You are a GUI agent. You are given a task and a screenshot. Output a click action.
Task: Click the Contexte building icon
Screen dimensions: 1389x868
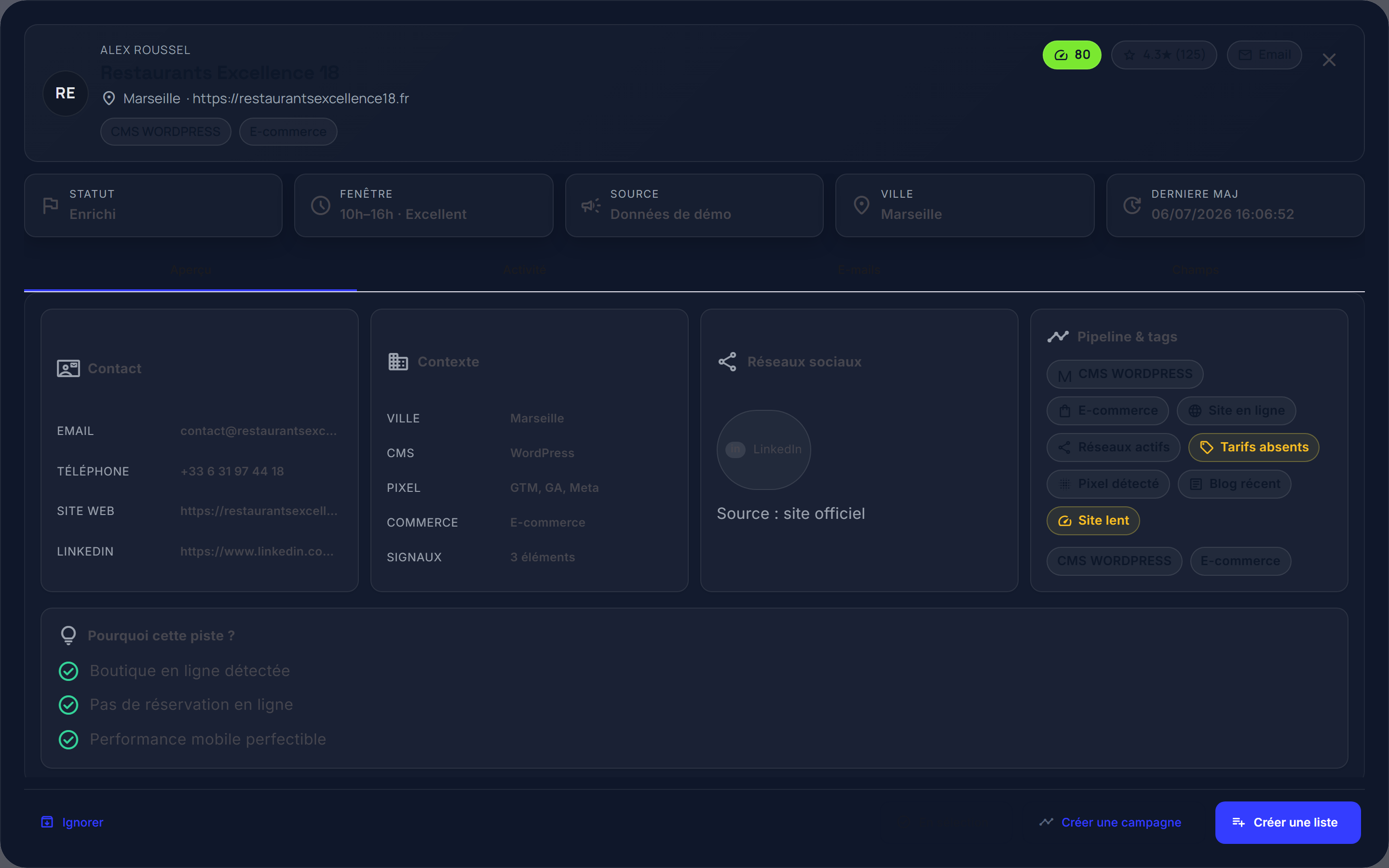pyautogui.click(x=398, y=362)
